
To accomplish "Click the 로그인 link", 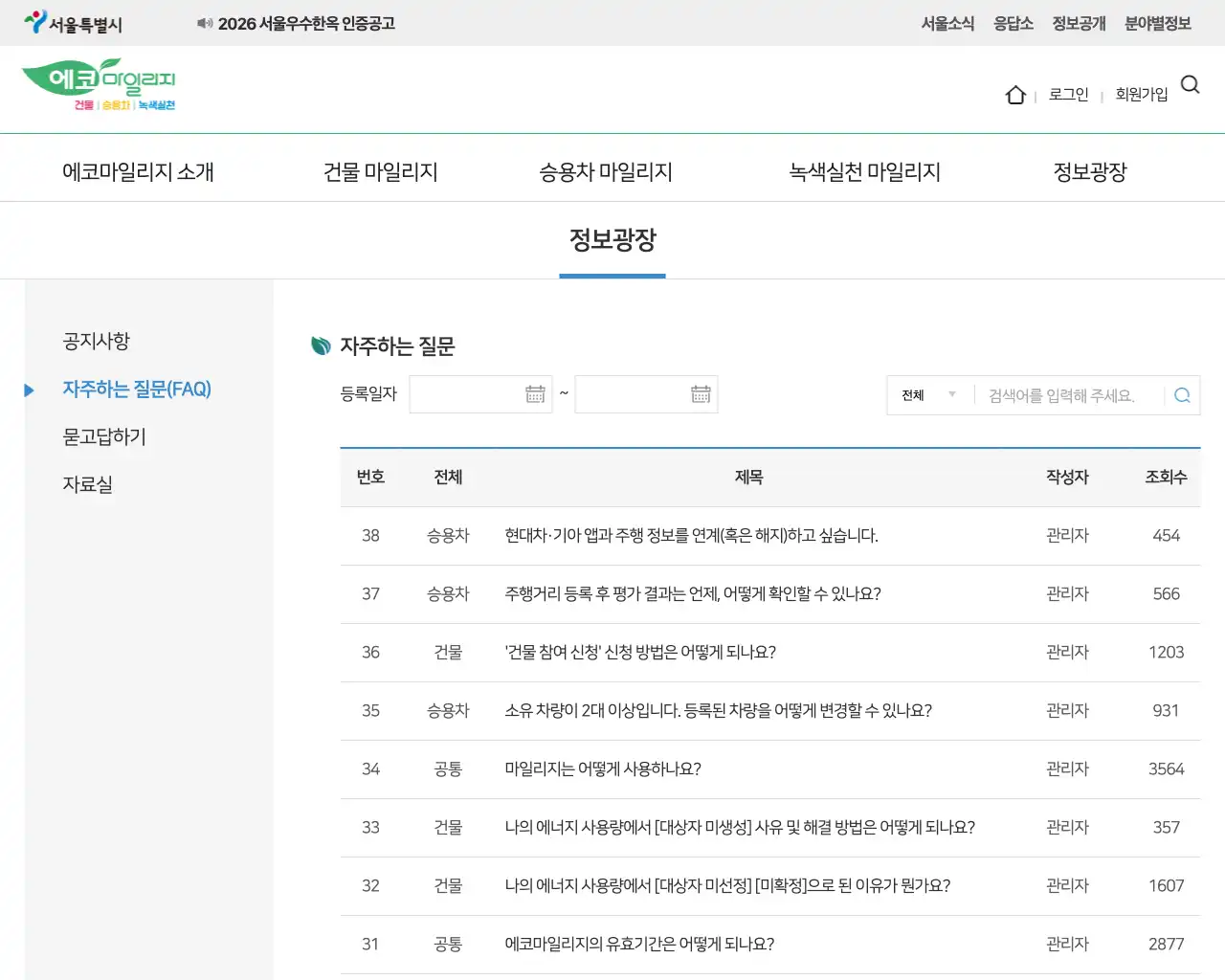I will point(1069,95).
